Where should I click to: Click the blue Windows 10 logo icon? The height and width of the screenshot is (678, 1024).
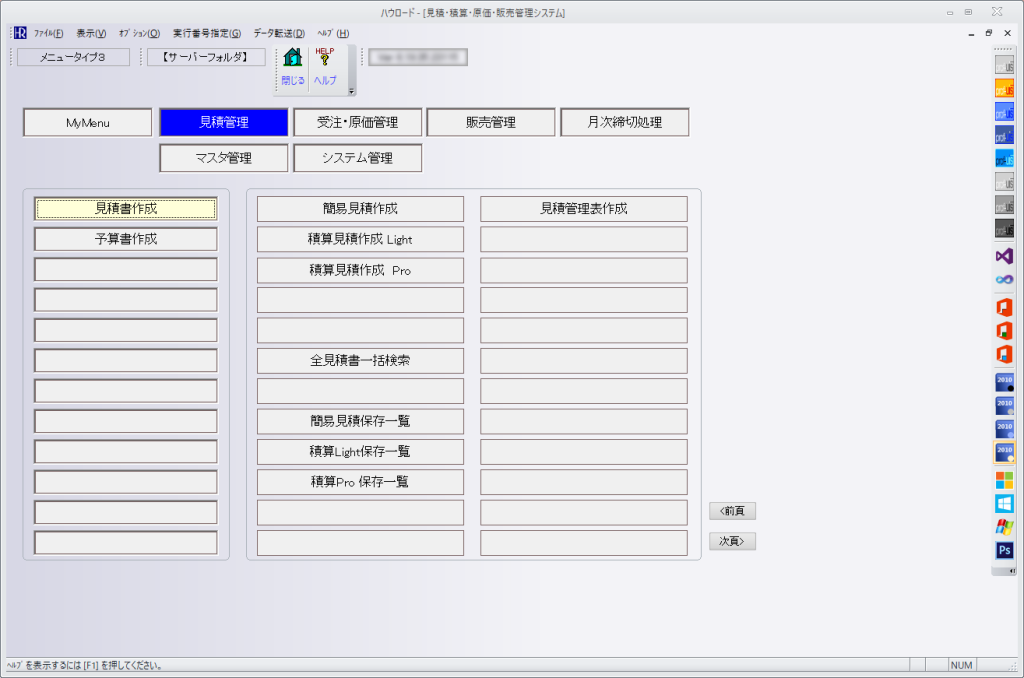pos(1004,502)
